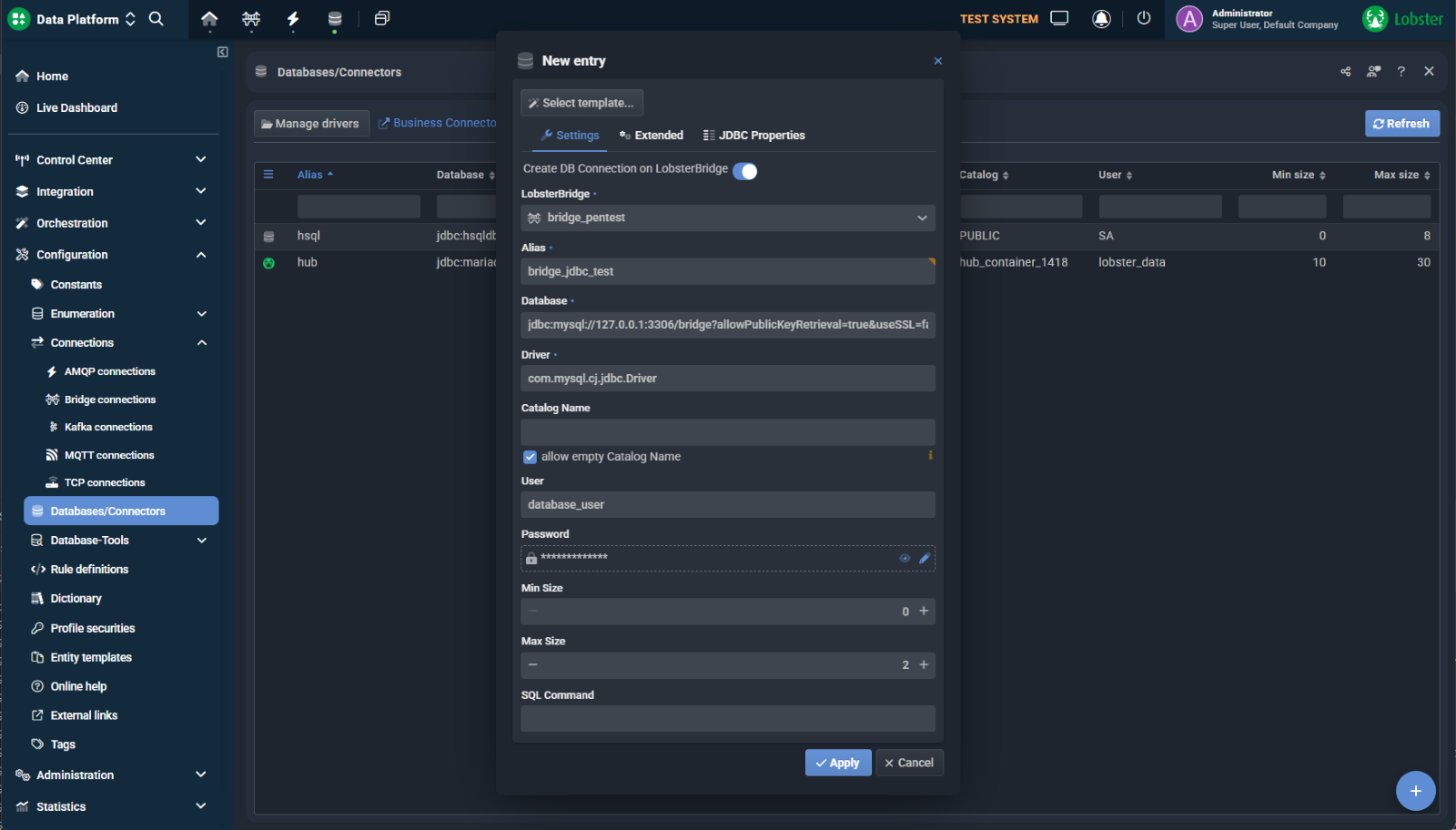Open Bridge connections in sidebar
Image resolution: width=1456 pixels, height=830 pixels.
coord(109,400)
